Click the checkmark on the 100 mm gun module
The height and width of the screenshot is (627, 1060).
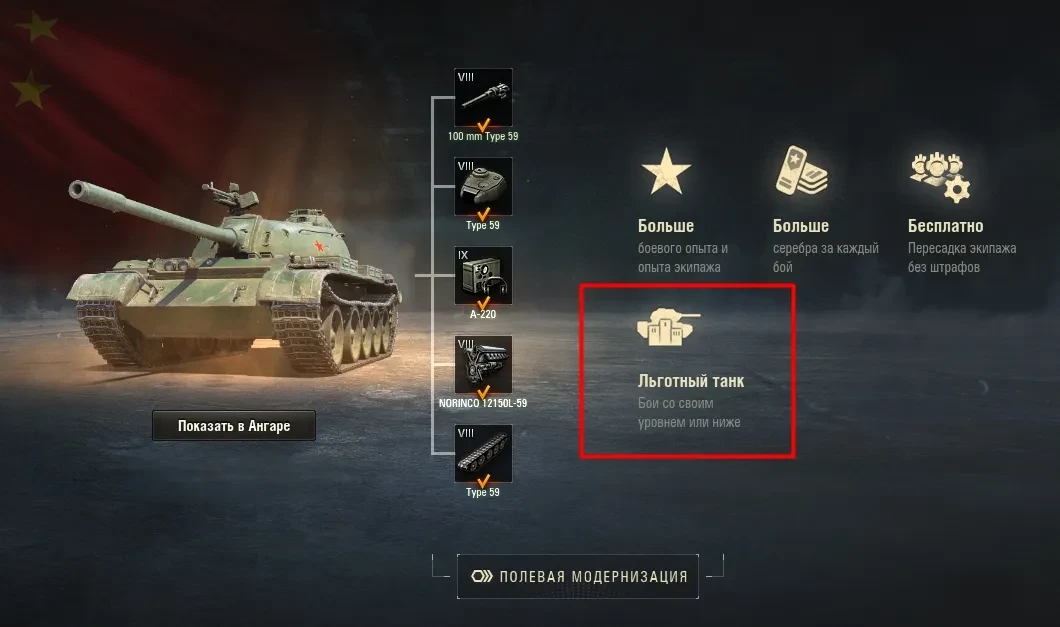point(483,126)
